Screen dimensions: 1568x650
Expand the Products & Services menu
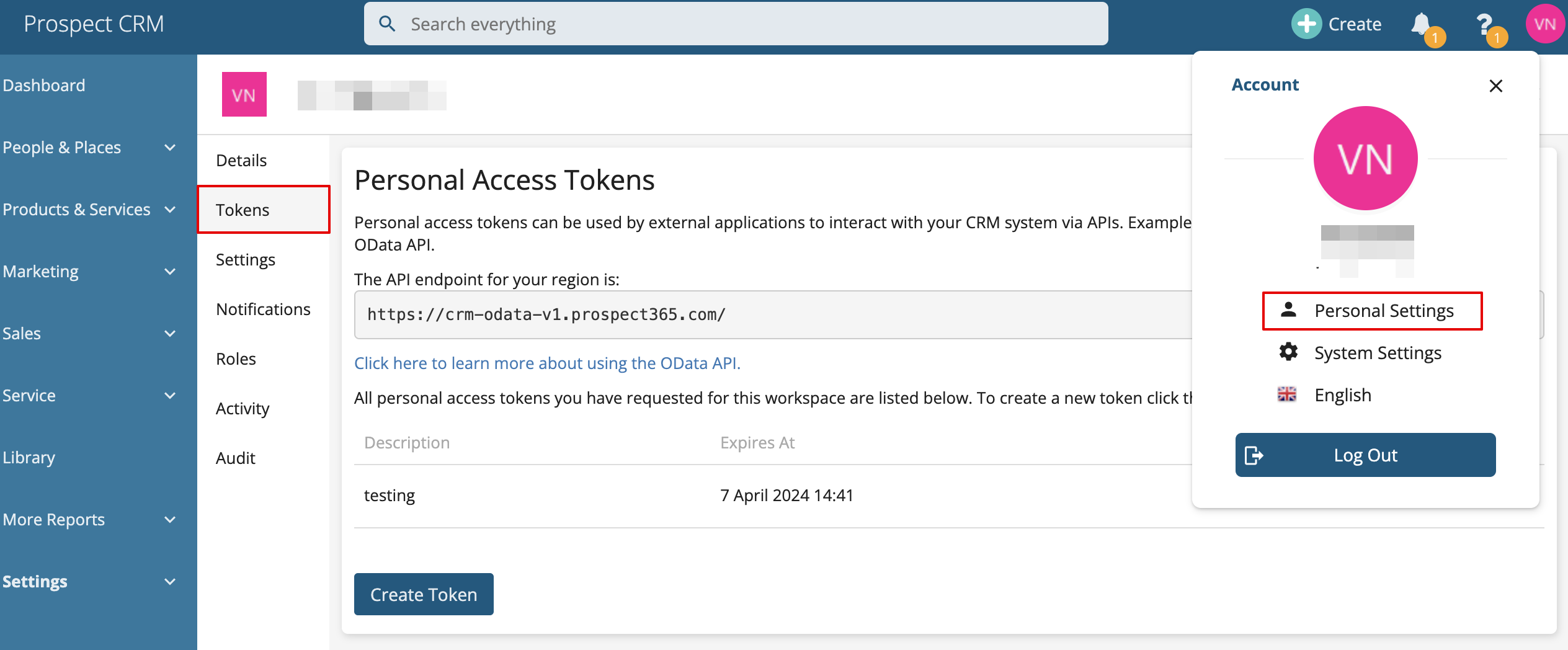coord(170,210)
